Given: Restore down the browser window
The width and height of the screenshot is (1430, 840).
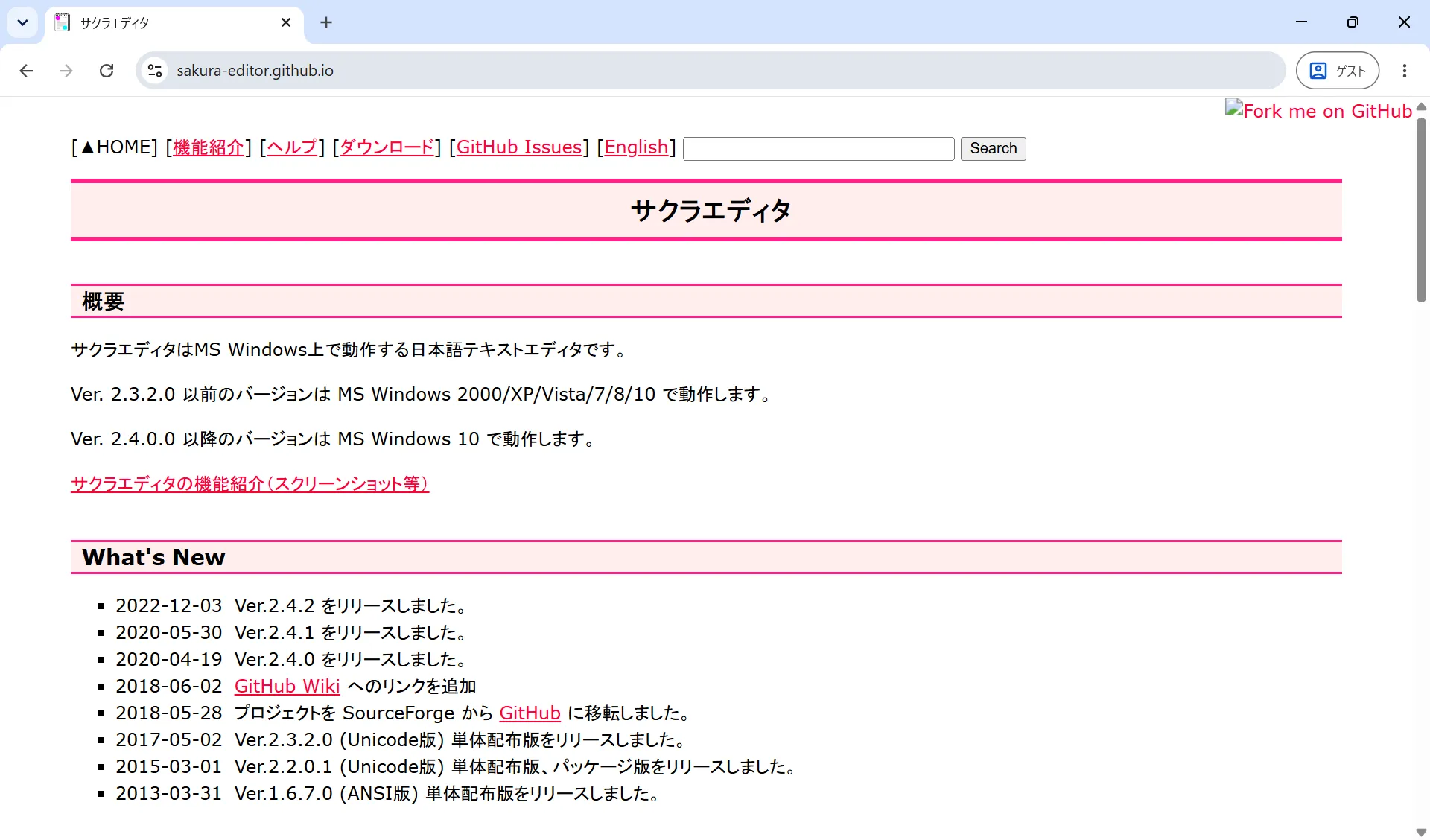Looking at the screenshot, I should tap(1353, 22).
